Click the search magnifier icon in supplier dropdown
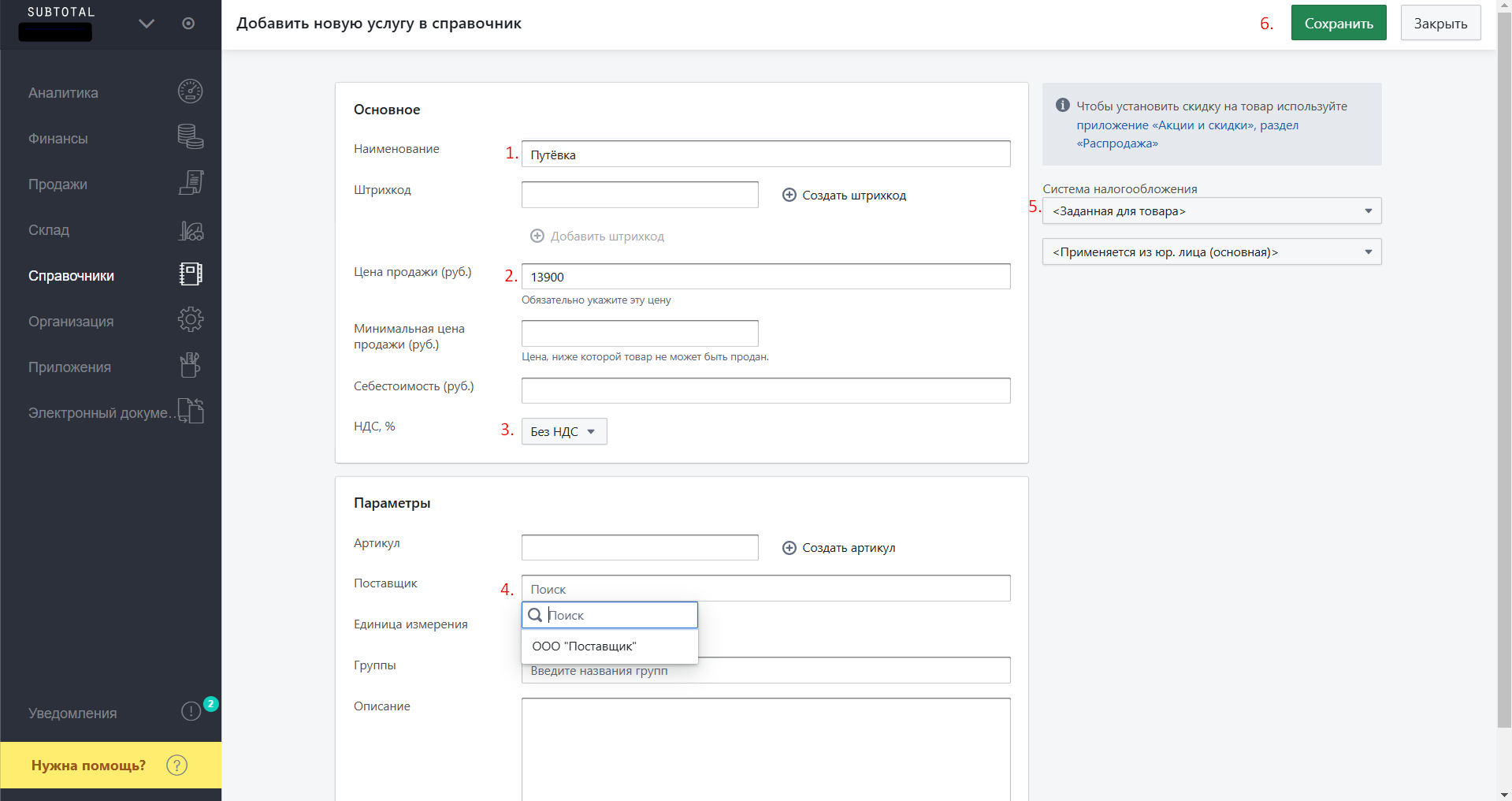Screen dimensions: 1512x801 pyautogui.click(x=535, y=615)
